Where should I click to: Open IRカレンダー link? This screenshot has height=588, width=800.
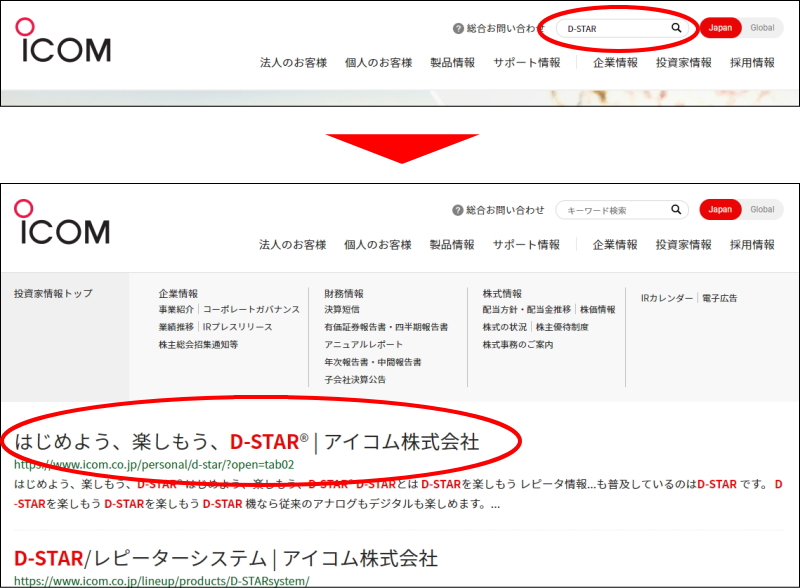667,298
